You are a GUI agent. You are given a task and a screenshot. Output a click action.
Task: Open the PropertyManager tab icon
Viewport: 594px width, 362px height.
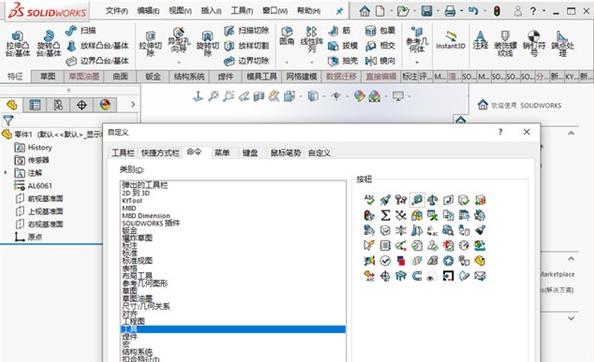35,105
